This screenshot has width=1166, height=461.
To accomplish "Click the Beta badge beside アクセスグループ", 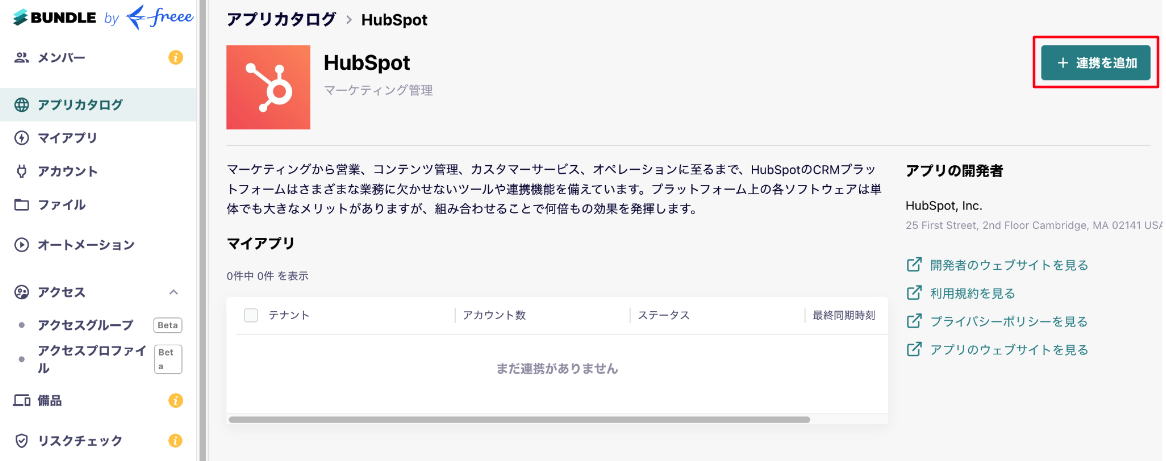I will point(167,325).
